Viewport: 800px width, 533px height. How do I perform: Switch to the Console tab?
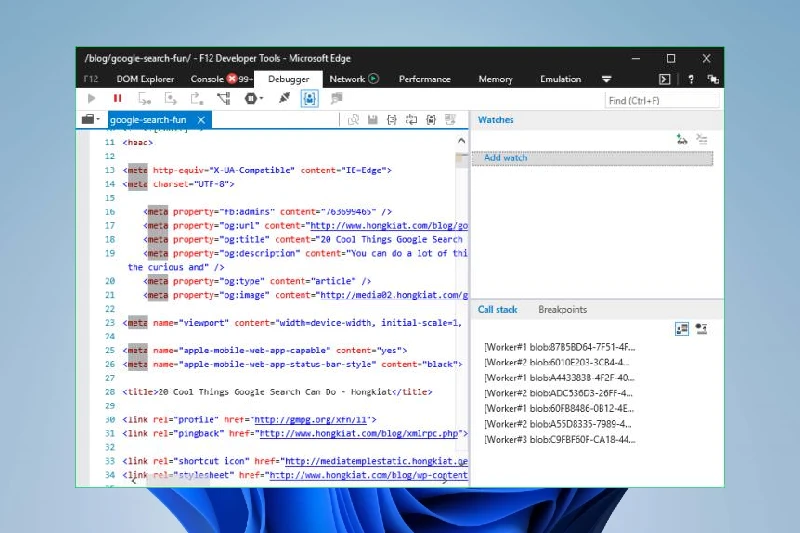pos(207,79)
